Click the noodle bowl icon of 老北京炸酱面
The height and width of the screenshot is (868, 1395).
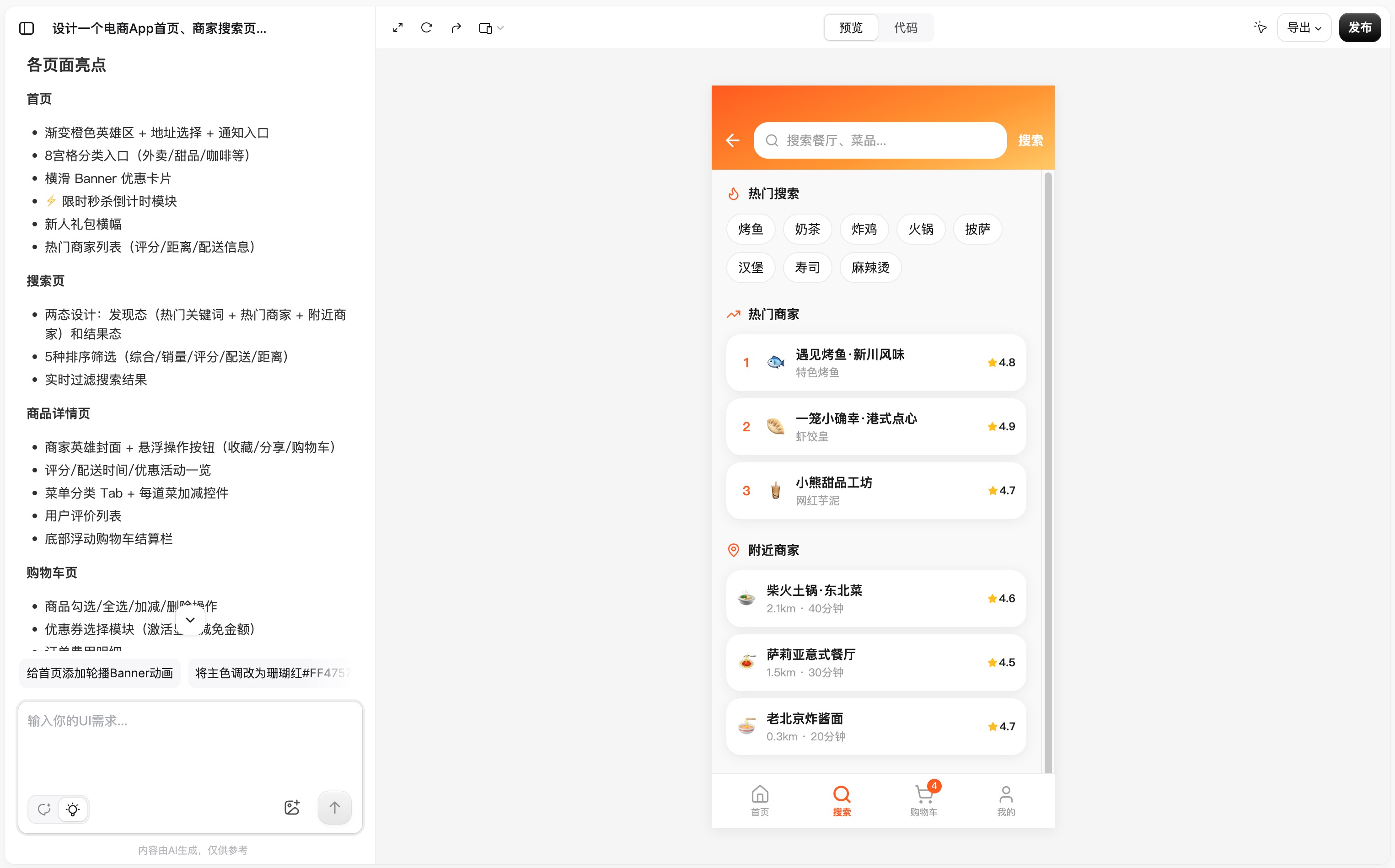tap(746, 727)
